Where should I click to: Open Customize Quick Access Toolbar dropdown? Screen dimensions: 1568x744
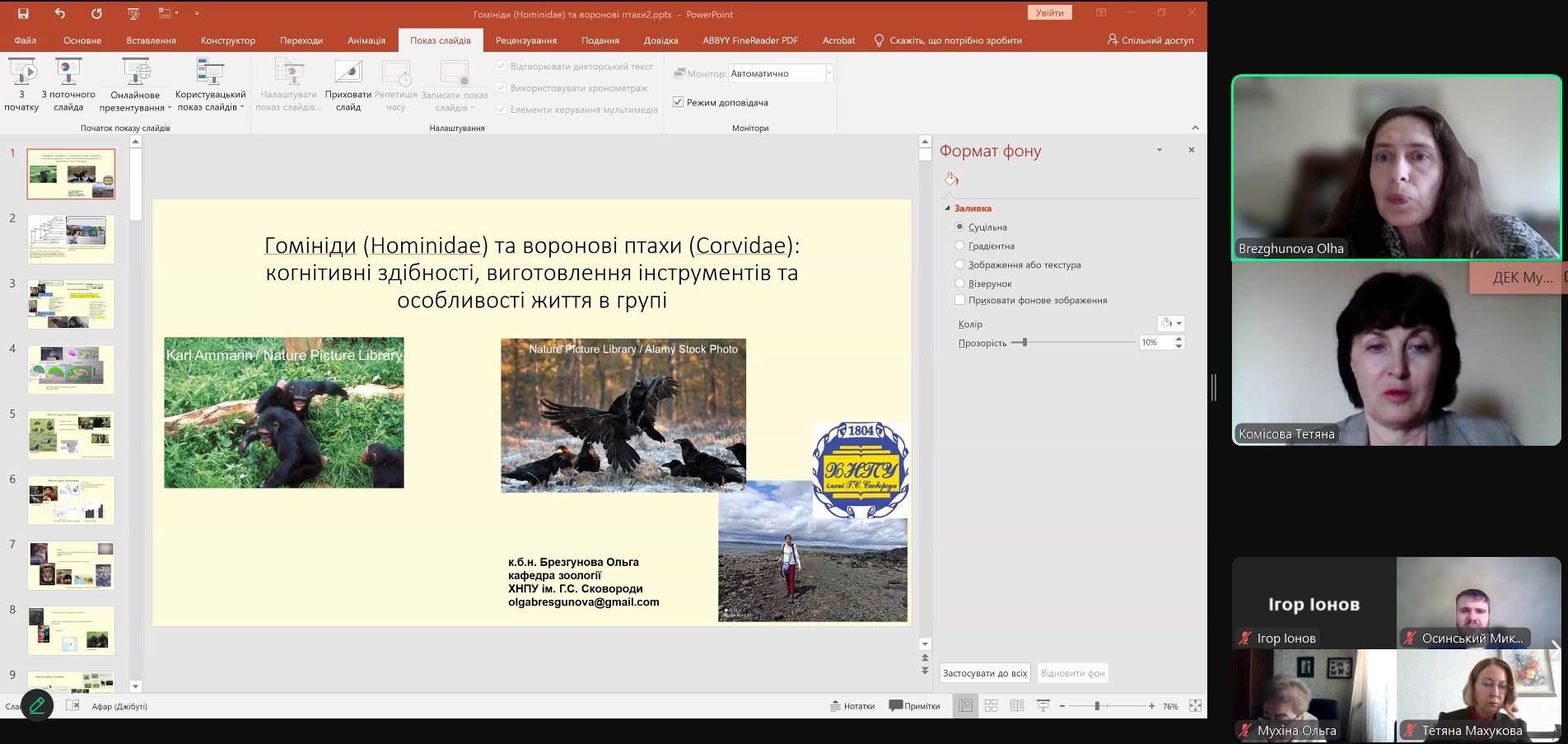click(197, 13)
